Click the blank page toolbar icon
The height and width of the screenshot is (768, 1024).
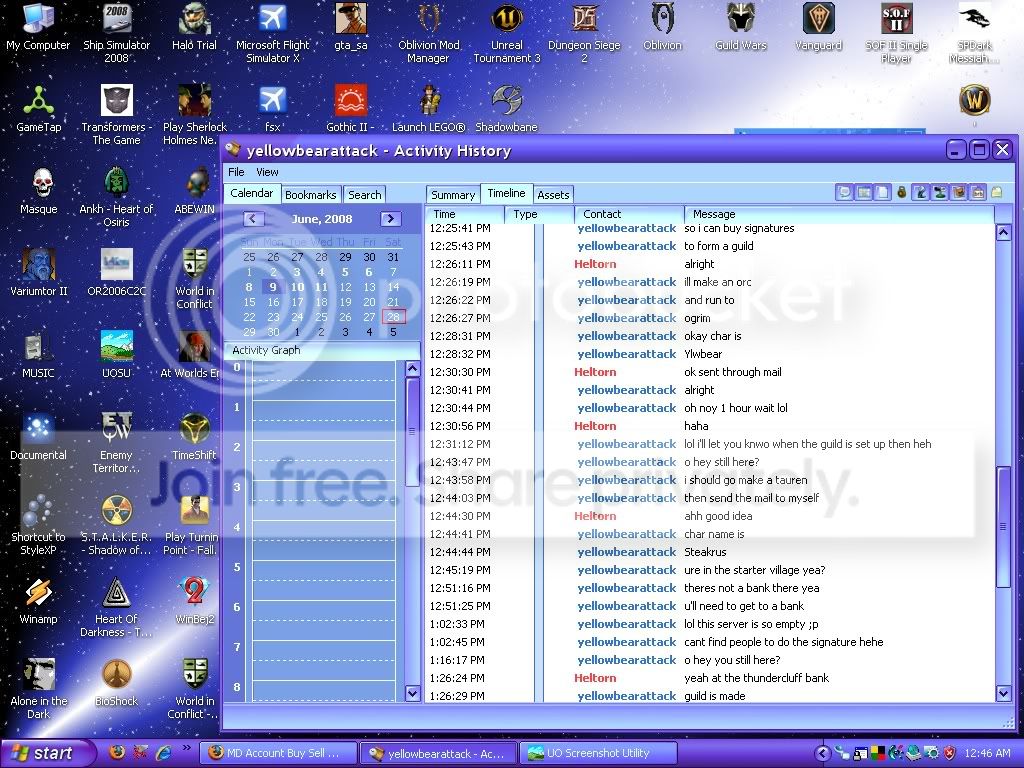click(882, 193)
